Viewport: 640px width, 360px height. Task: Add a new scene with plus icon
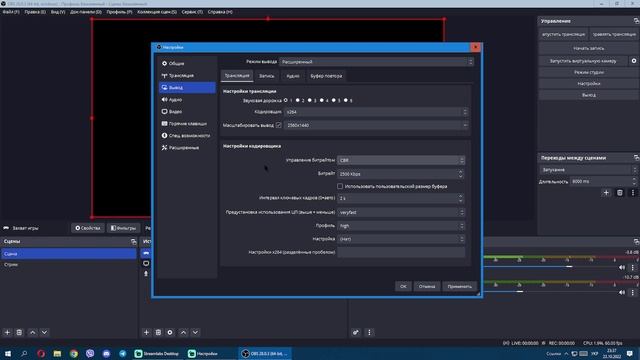click(x=7, y=332)
